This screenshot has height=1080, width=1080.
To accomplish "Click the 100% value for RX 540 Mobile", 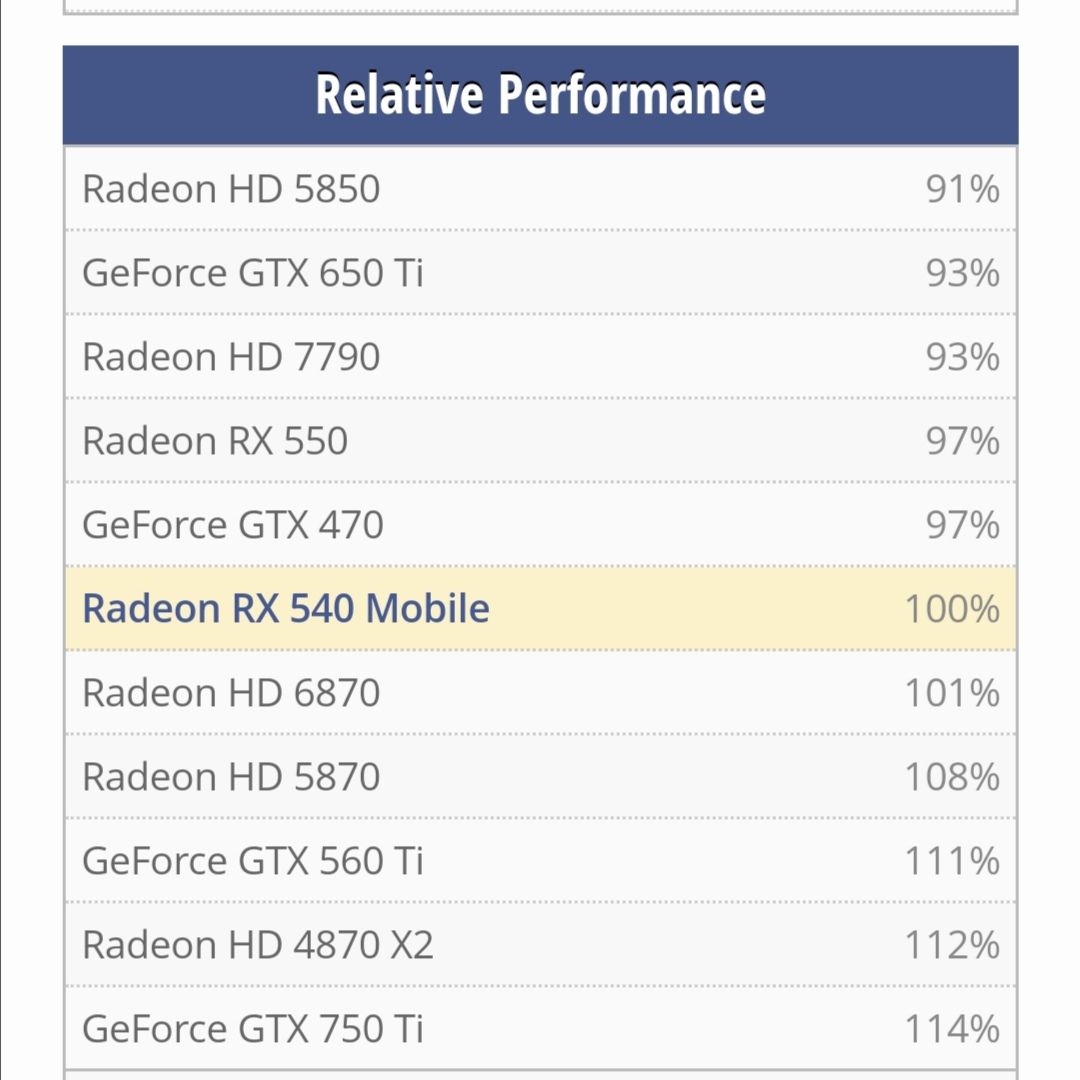I will pyautogui.click(x=951, y=609).
